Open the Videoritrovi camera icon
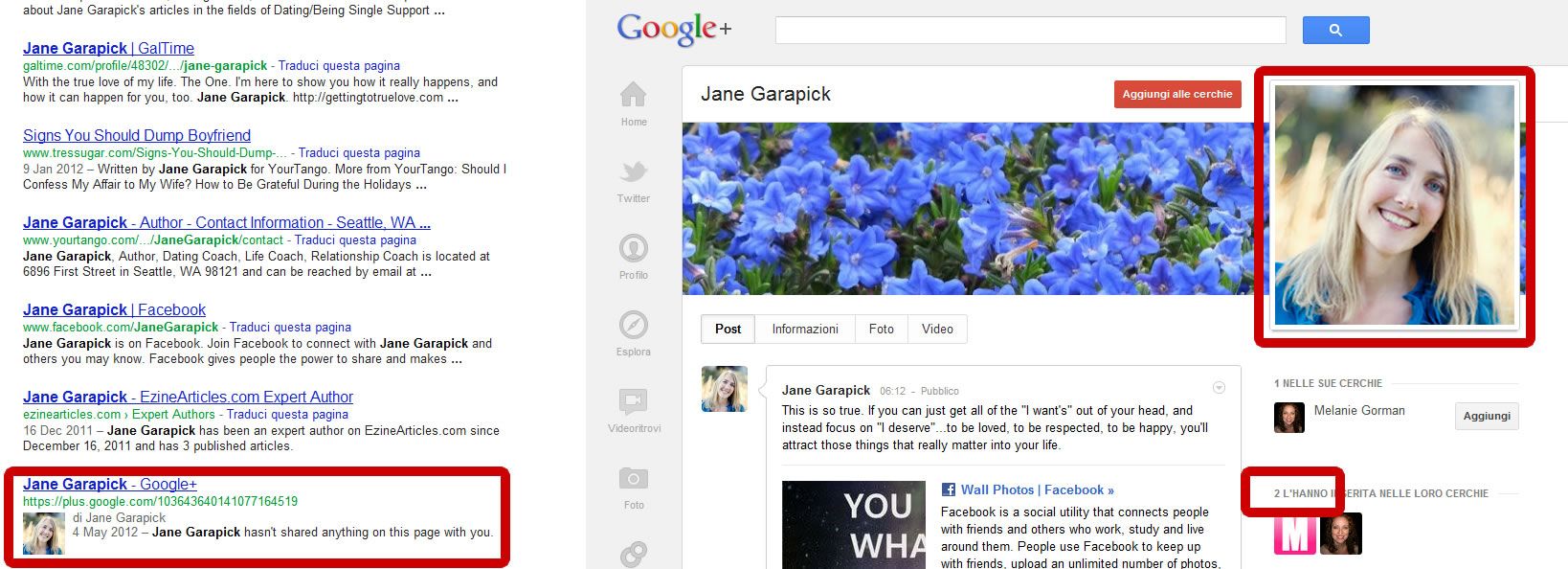Screen dimensions: 1568x569 point(634,401)
